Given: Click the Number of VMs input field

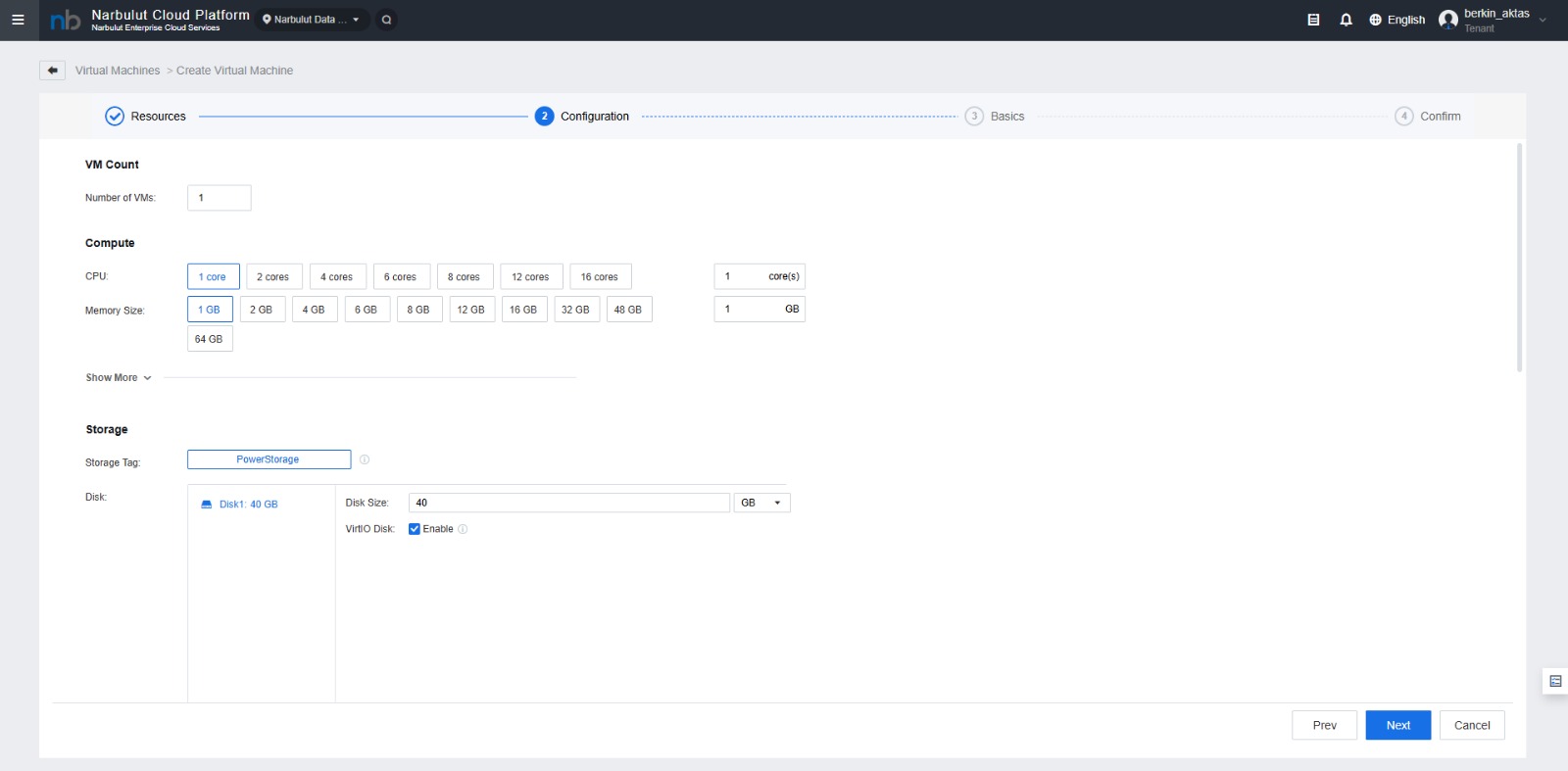Looking at the screenshot, I should pyautogui.click(x=219, y=198).
